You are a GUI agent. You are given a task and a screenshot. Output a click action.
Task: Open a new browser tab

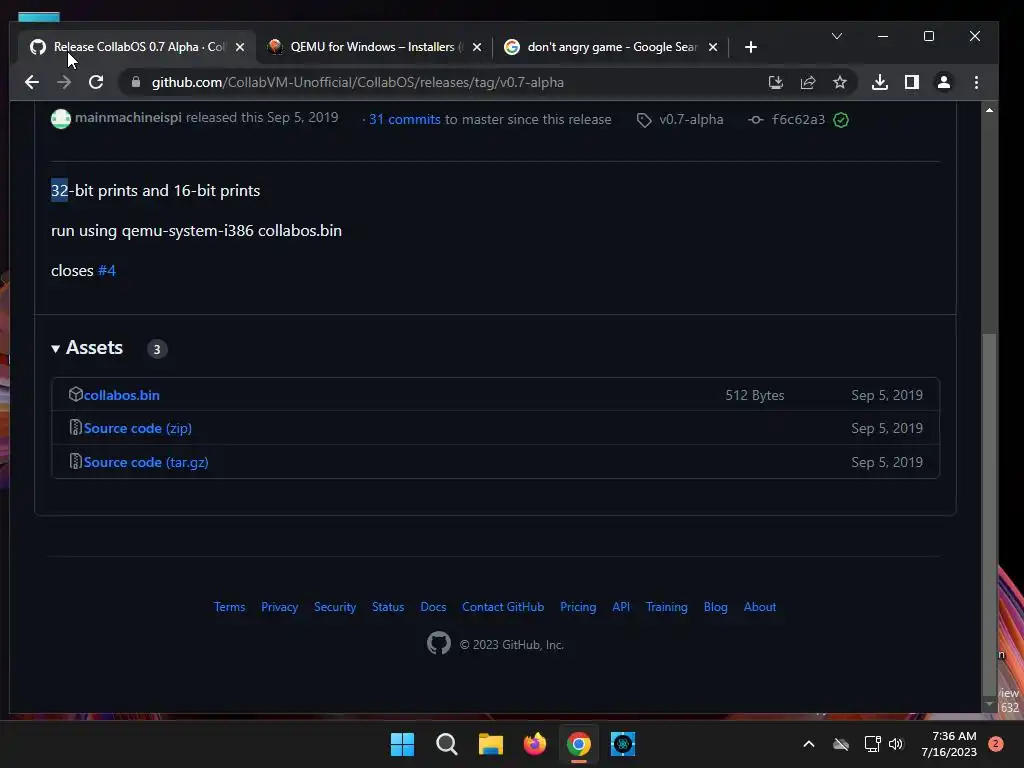coord(751,47)
